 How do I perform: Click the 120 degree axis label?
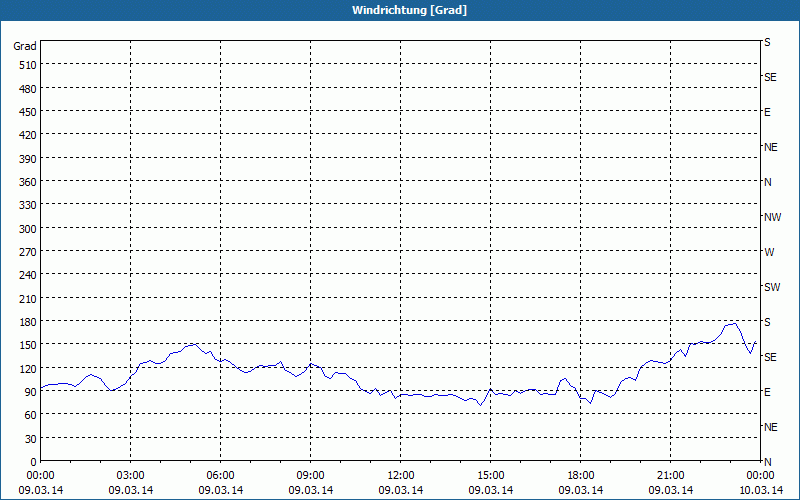[28, 369]
